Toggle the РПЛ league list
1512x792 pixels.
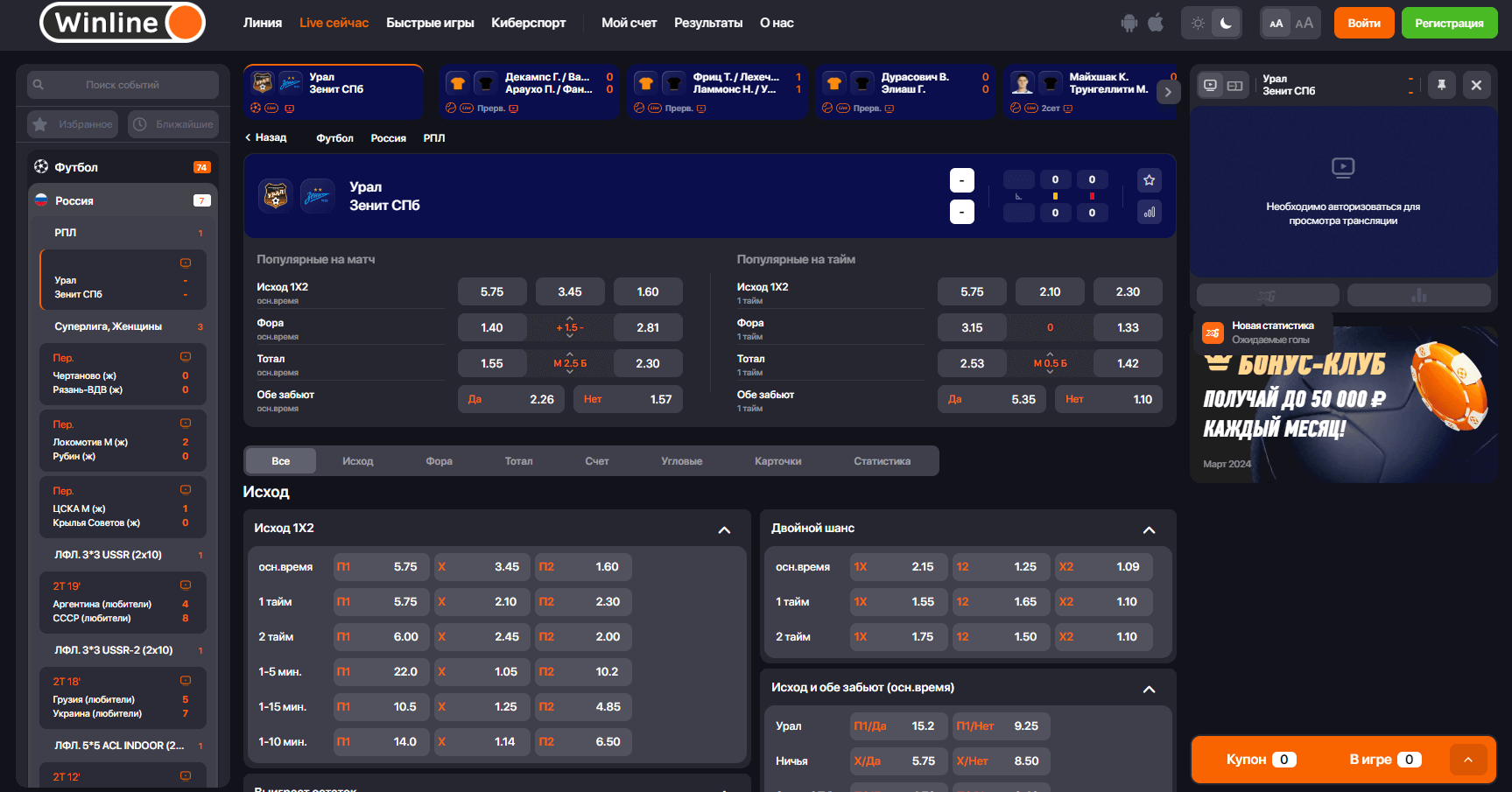123,233
